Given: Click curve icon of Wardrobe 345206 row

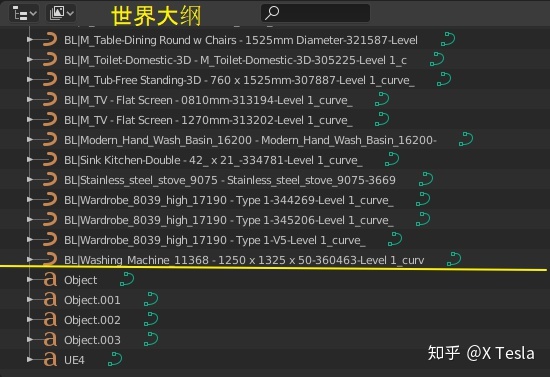Looking at the screenshot, I should [50, 220].
